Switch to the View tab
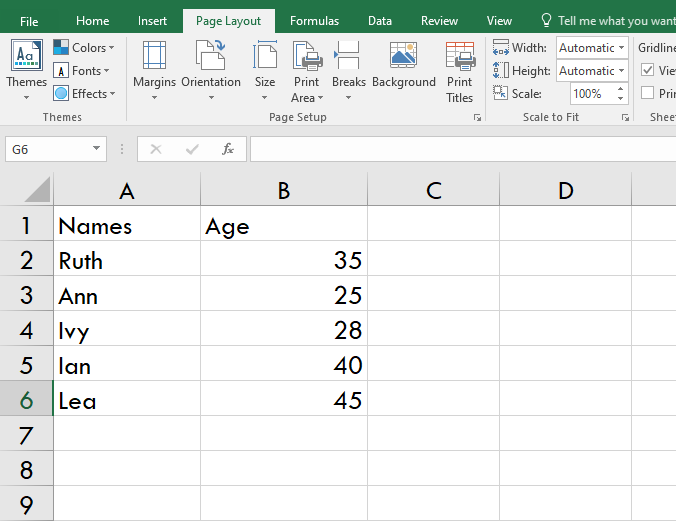The image size is (676, 521). [499, 21]
